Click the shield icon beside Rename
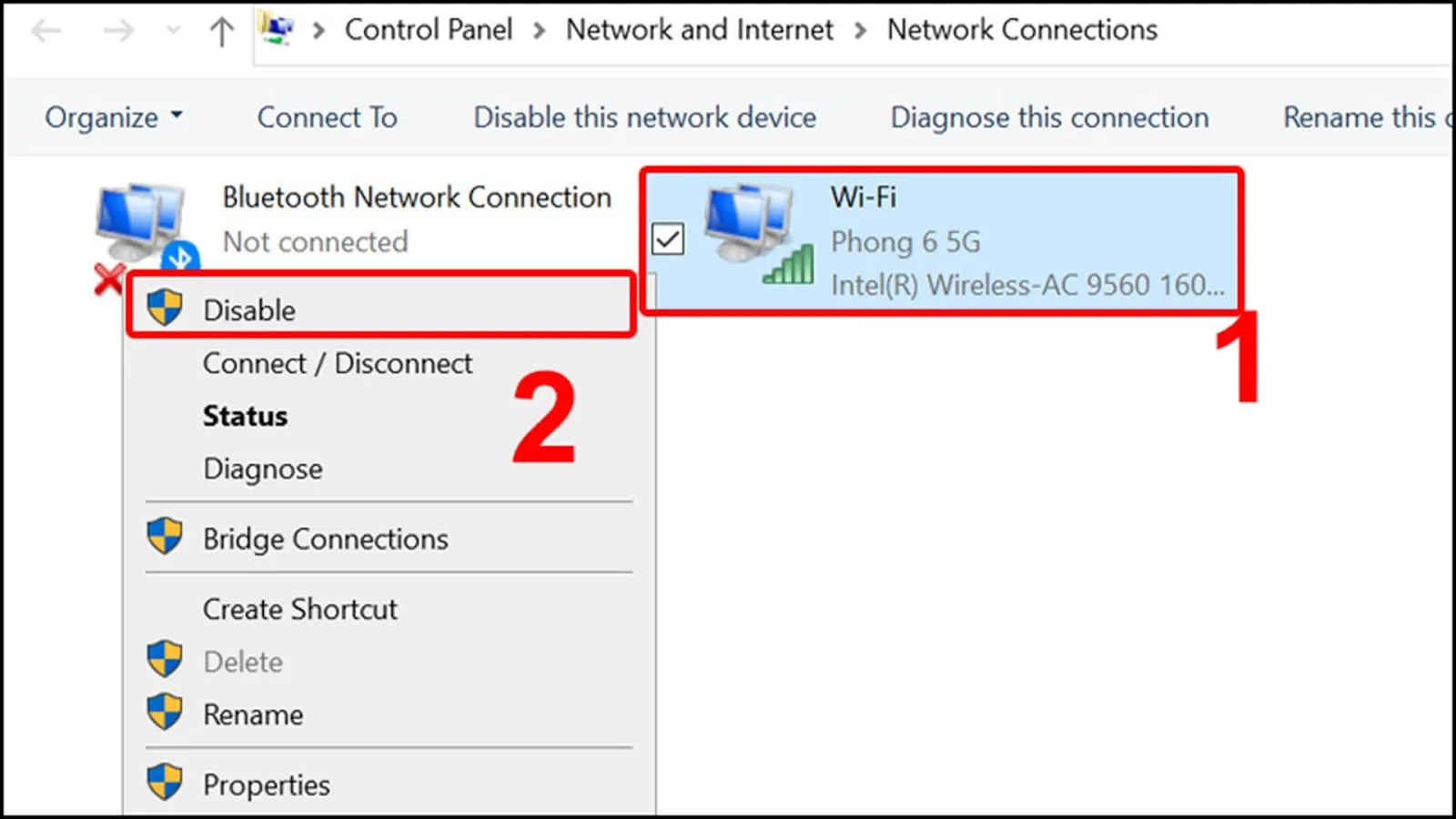Viewport: 1456px width, 819px height. (x=165, y=713)
